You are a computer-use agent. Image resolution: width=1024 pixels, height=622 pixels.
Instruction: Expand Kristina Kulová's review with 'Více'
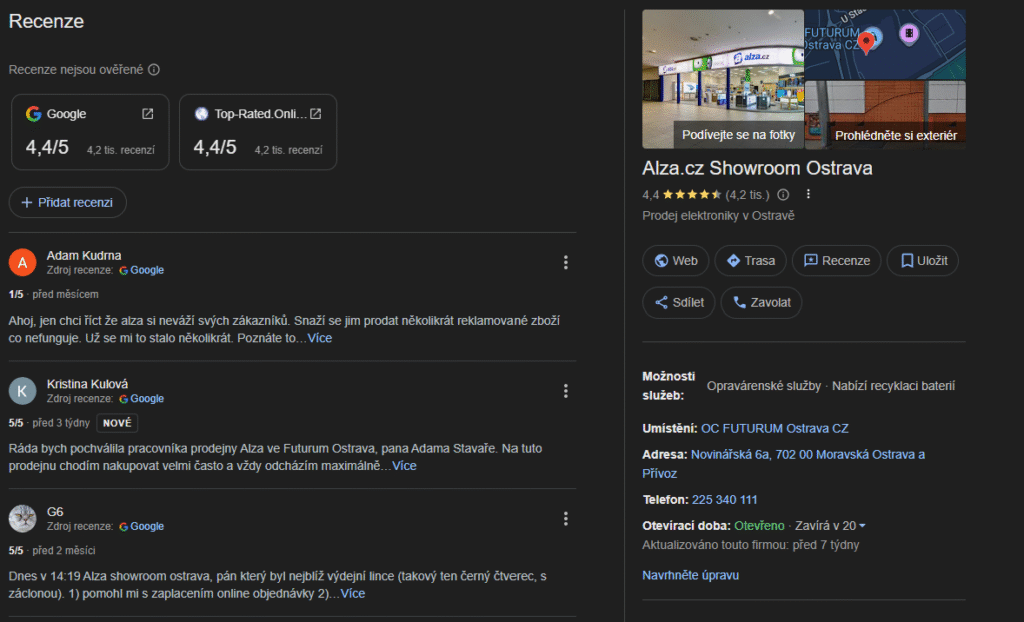click(404, 466)
